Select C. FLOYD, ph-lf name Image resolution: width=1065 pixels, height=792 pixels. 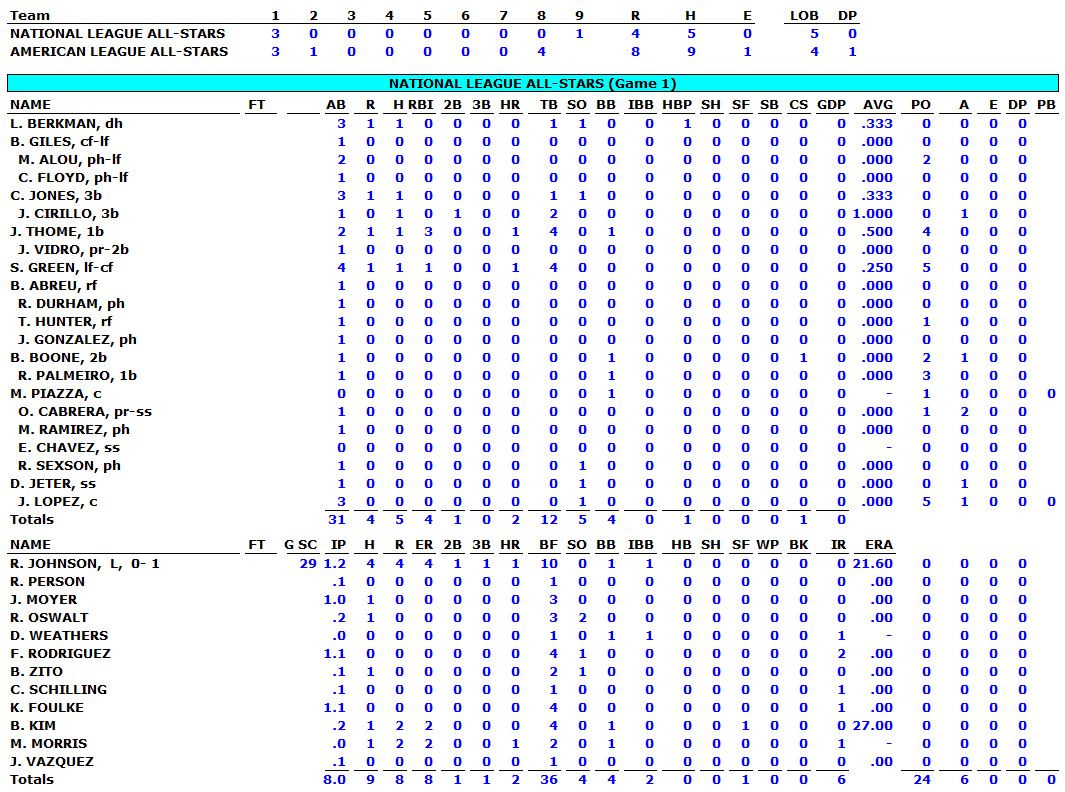click(x=73, y=177)
